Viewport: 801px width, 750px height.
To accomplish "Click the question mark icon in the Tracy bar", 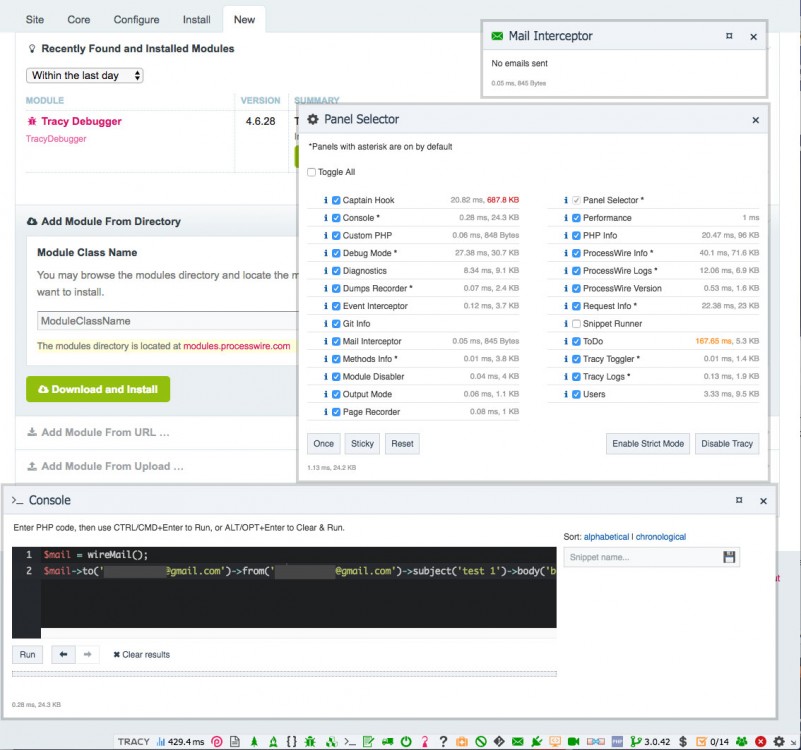I will coord(443,741).
